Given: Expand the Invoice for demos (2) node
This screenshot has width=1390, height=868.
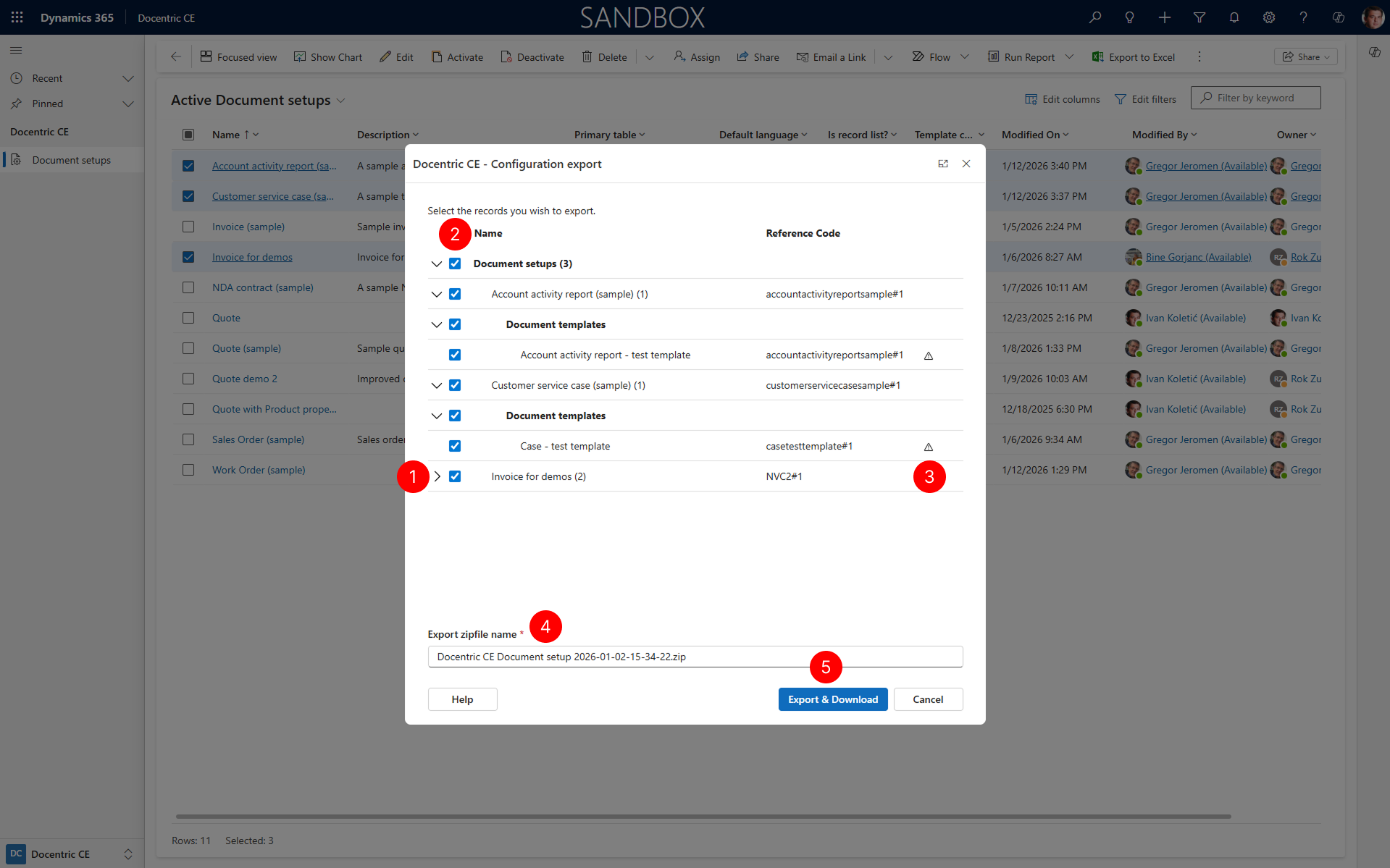Looking at the screenshot, I should [437, 476].
